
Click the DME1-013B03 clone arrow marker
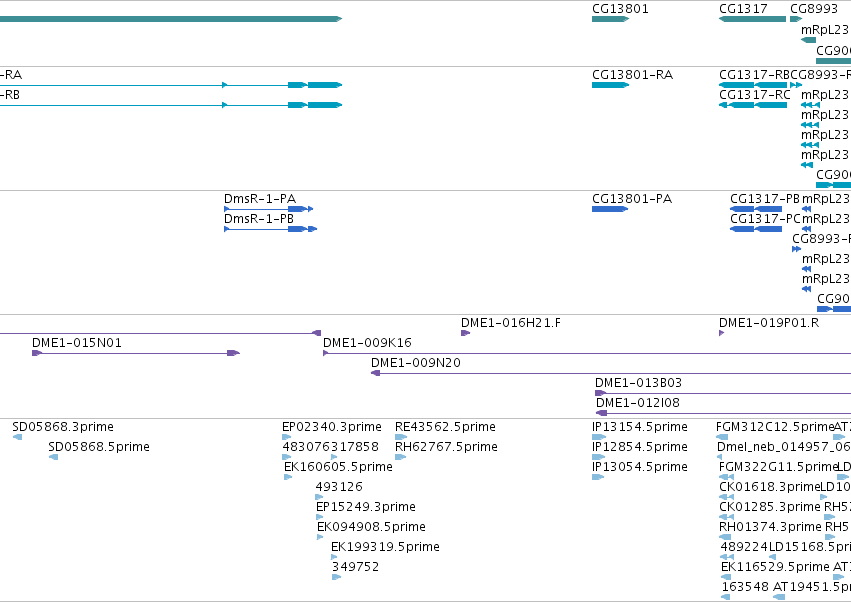600,393
